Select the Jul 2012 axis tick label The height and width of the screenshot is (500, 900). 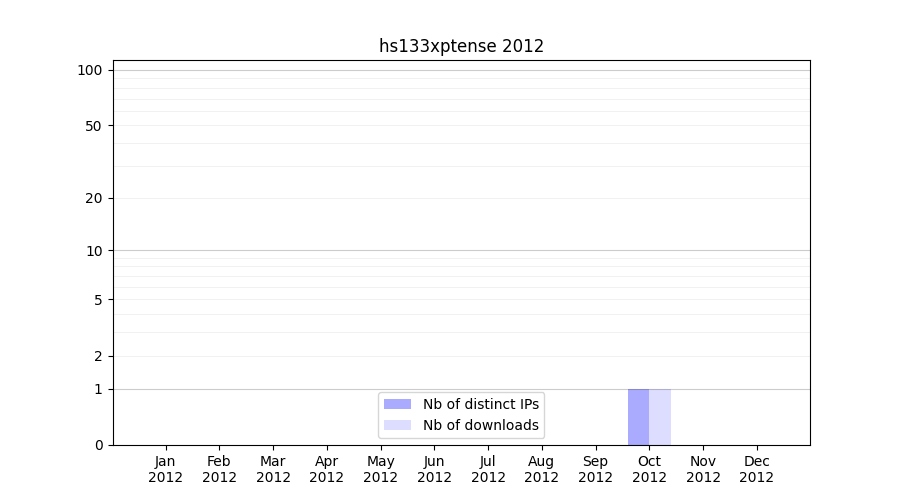[x=488, y=469]
